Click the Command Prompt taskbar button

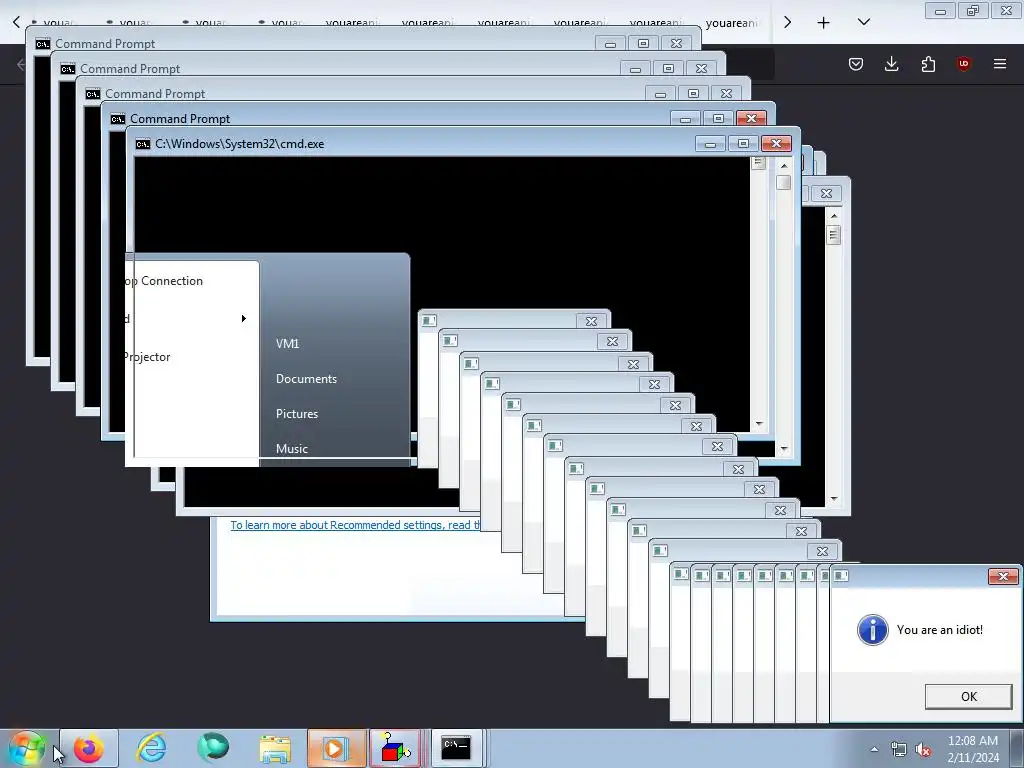coord(456,748)
